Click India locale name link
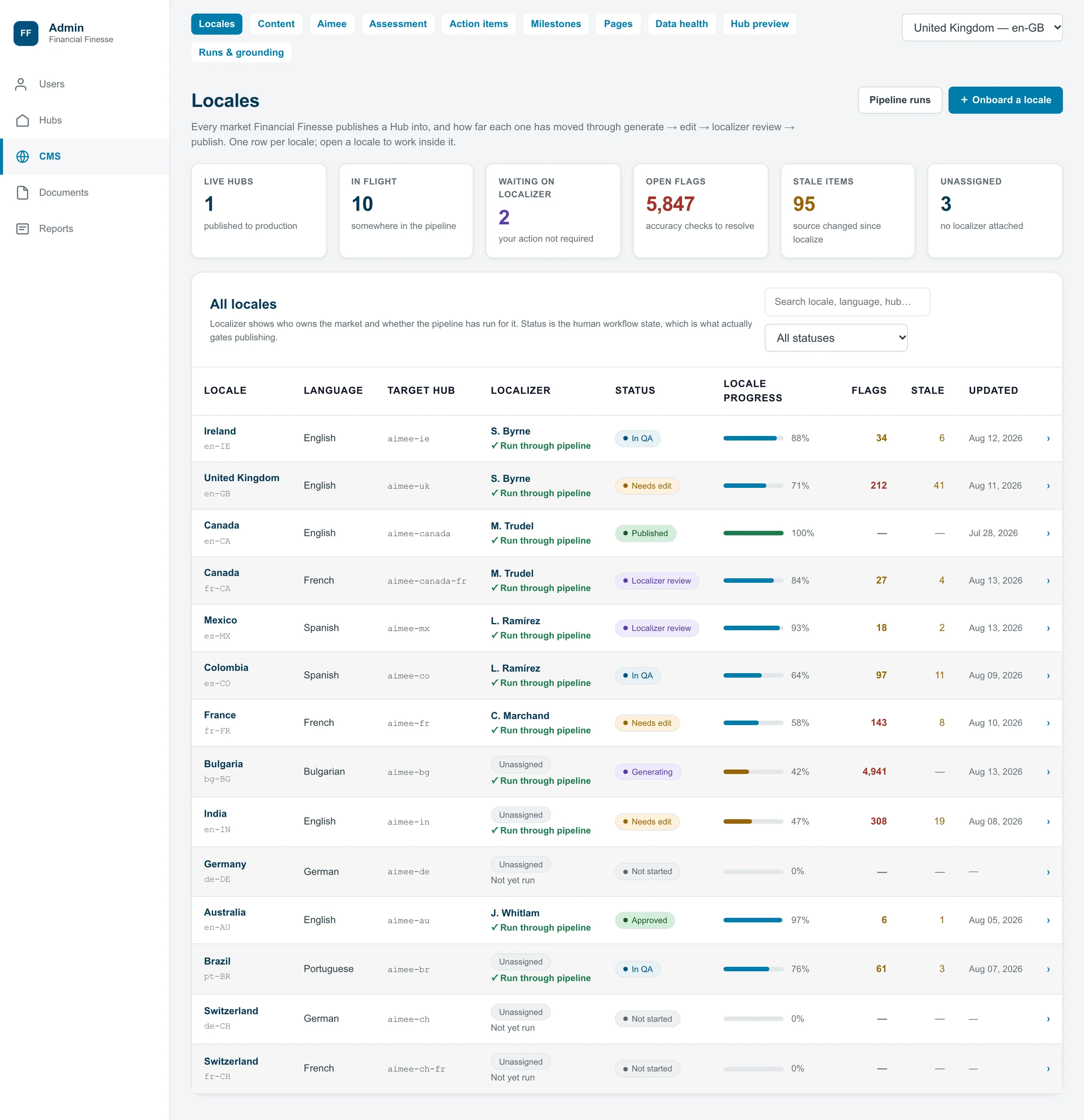 (215, 814)
